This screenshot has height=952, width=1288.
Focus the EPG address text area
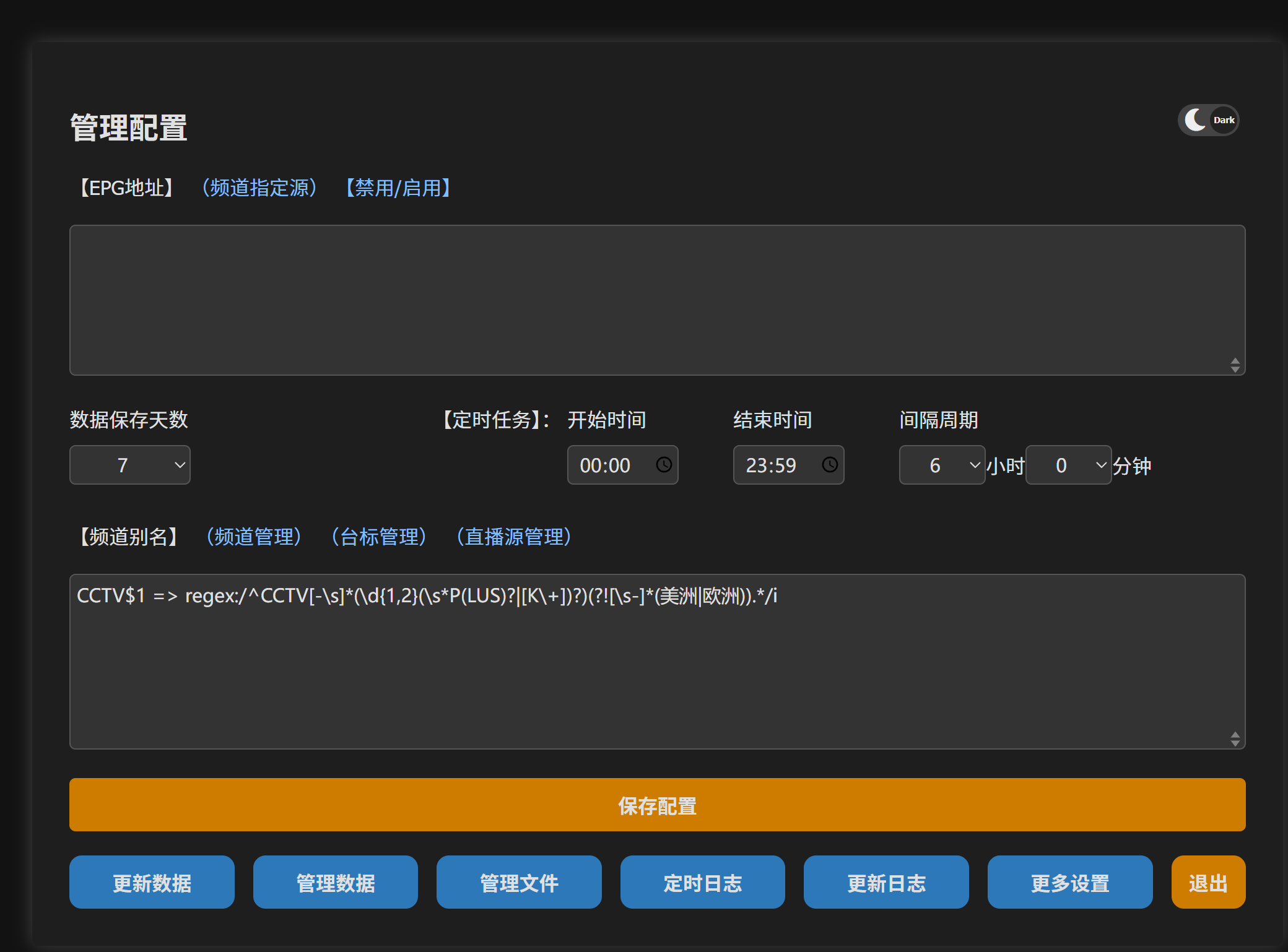pyautogui.click(x=656, y=300)
